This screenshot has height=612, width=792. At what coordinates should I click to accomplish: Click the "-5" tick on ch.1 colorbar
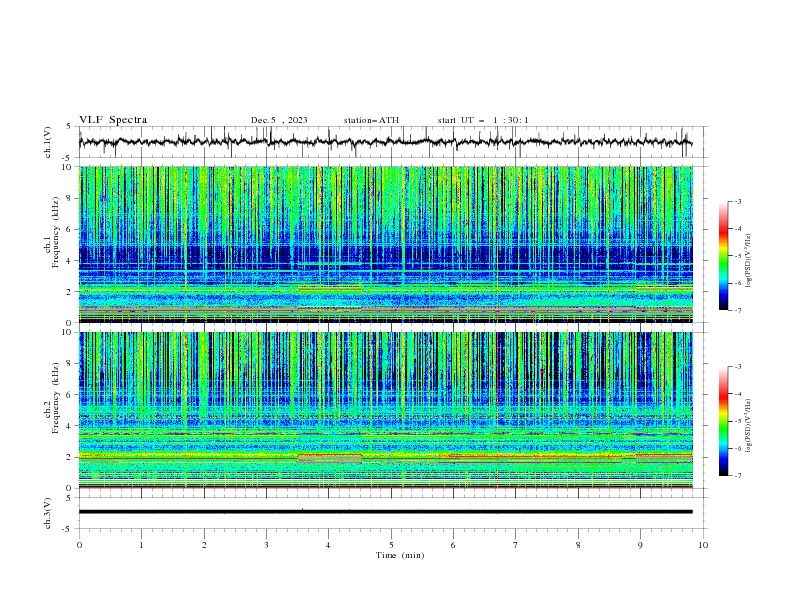[x=737, y=256]
